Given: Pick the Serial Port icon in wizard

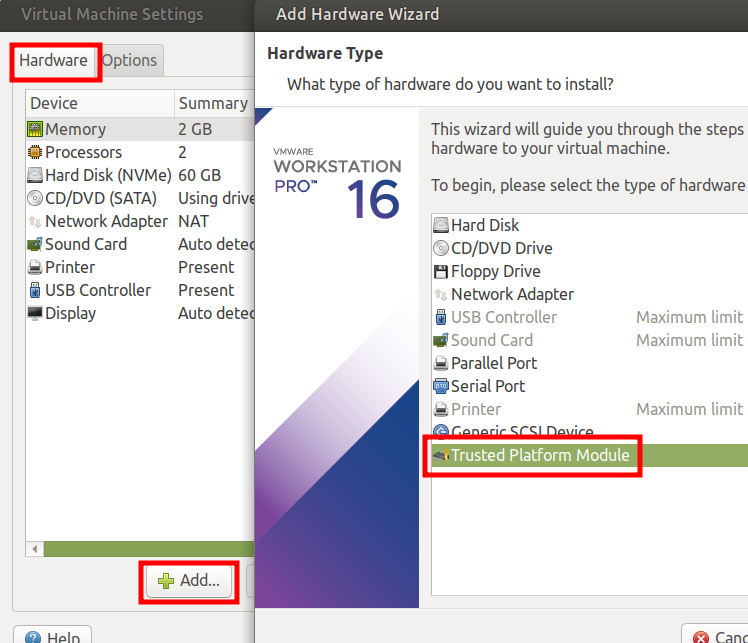Looking at the screenshot, I should (x=441, y=386).
